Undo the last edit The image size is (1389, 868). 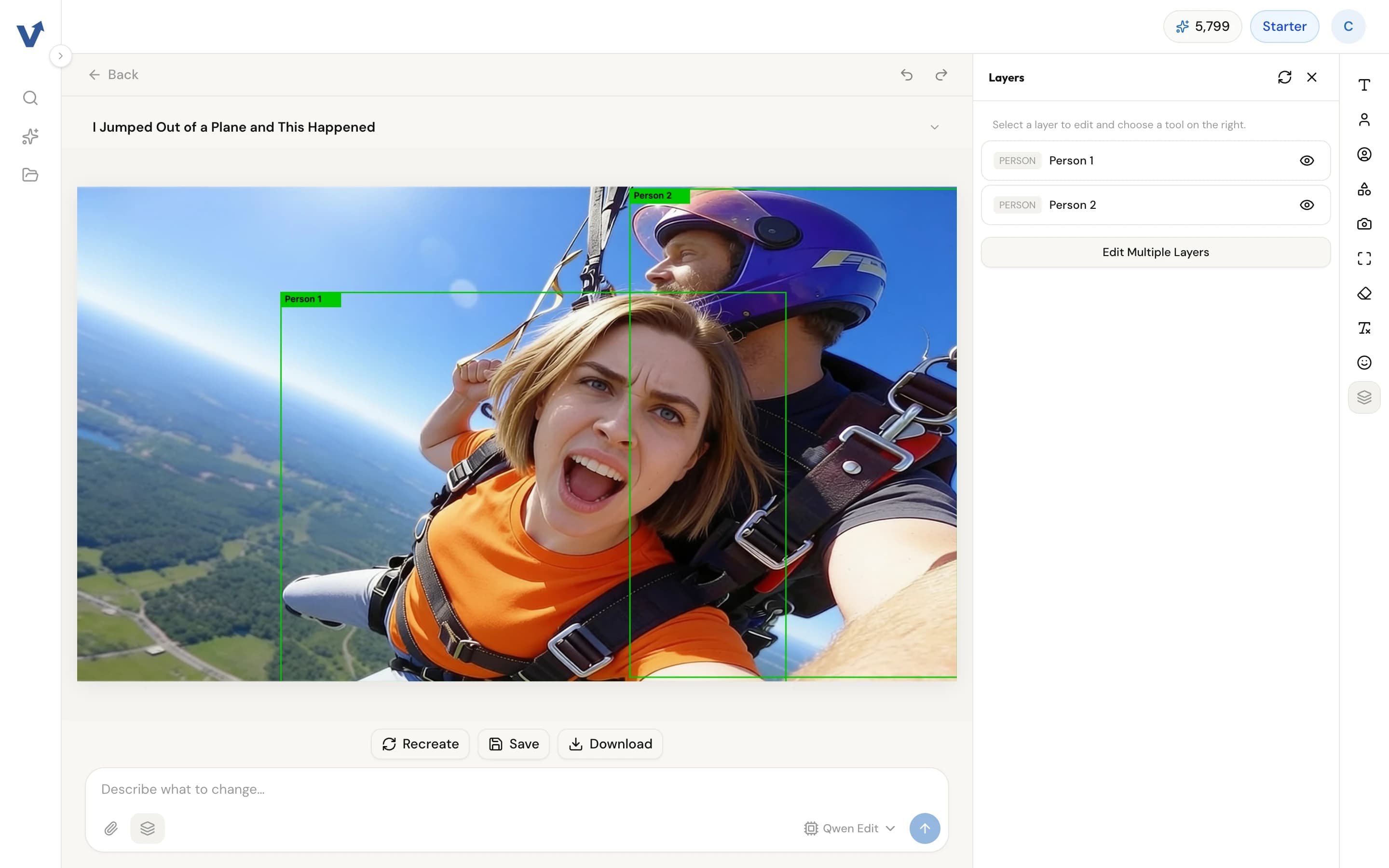coord(906,75)
